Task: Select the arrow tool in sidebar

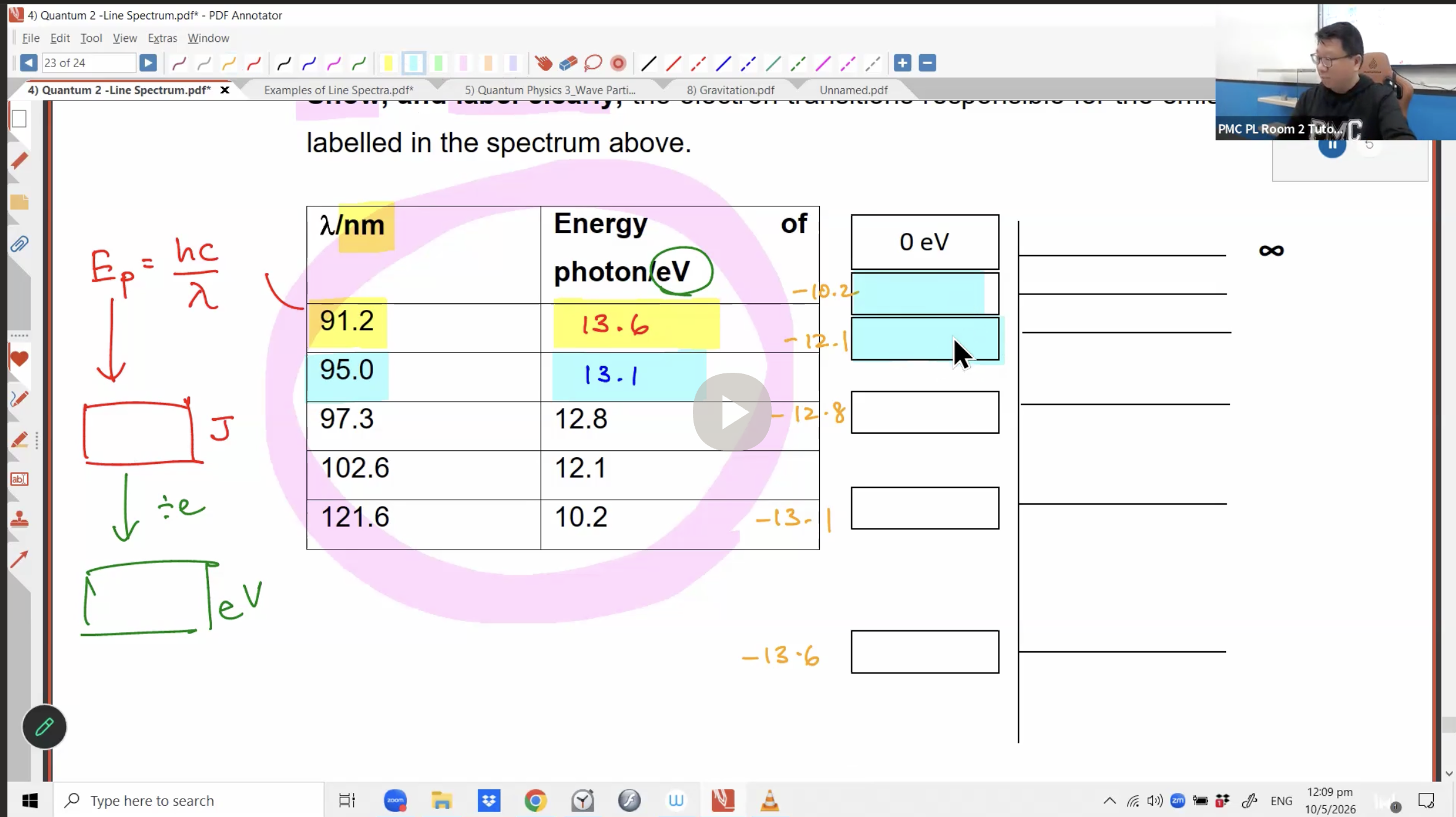Action: pos(19,559)
